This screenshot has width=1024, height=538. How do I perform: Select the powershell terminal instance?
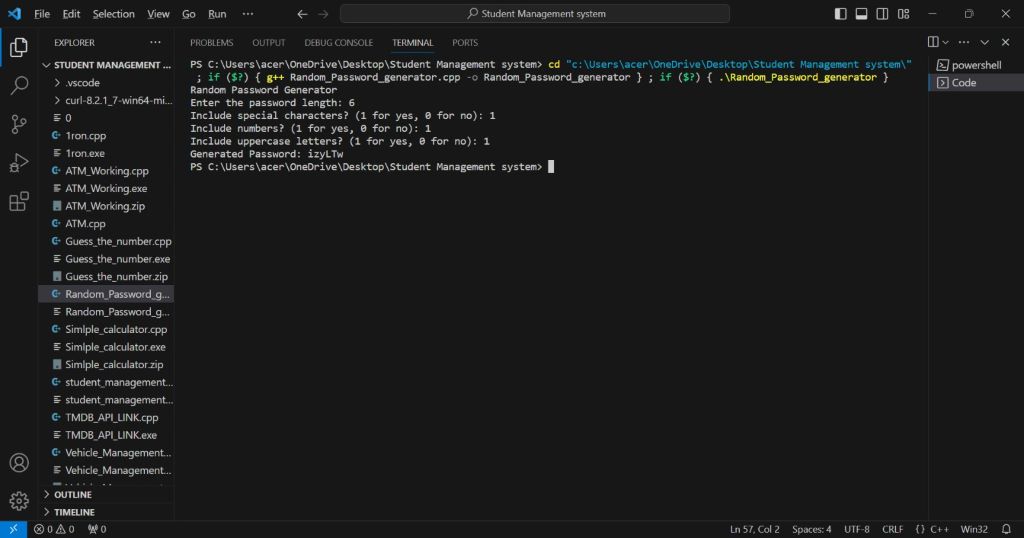(x=976, y=65)
